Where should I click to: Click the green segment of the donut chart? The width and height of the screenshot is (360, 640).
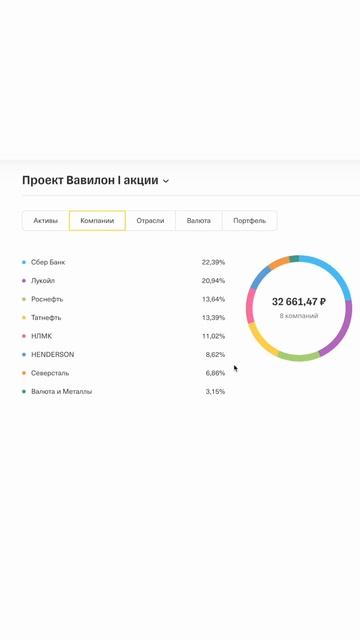[x=299, y=358]
